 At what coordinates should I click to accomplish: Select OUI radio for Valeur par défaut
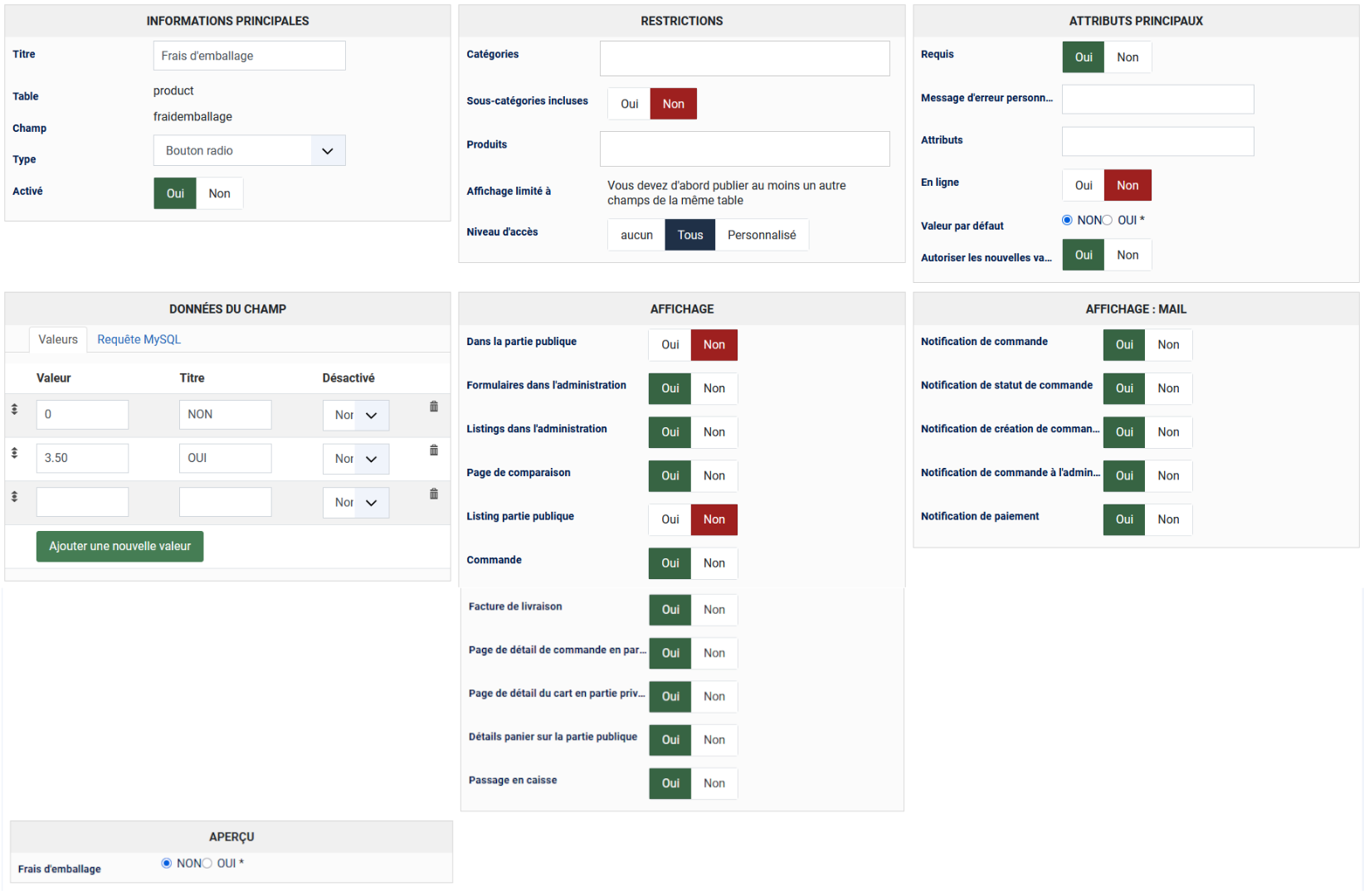tap(1107, 220)
